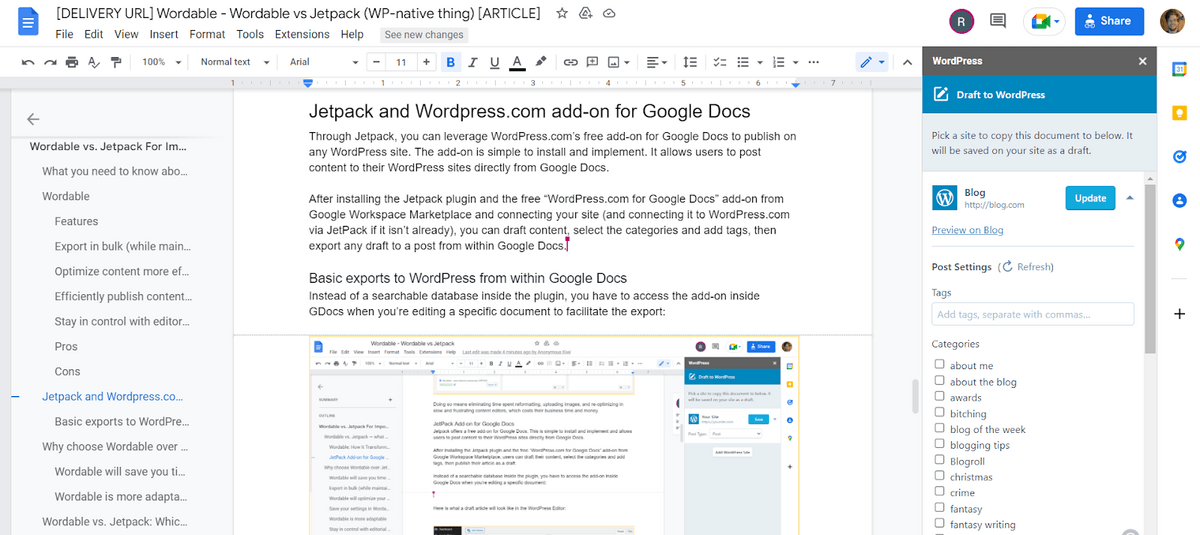Open the text alignment dropdown
This screenshot has height=535, width=1200.
click(x=656, y=62)
